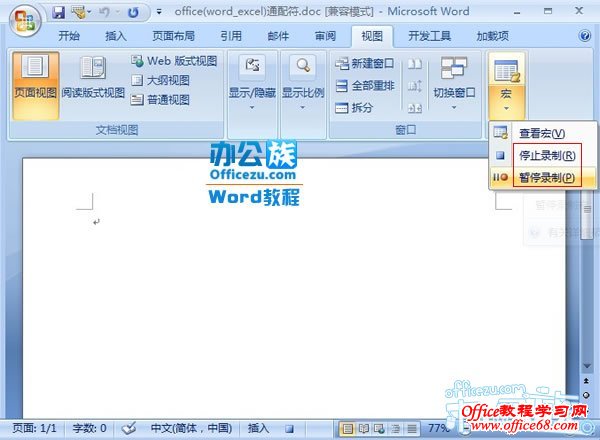The image size is (600, 440).
Task: Switch to Full Screen Reading in status bar
Action: click(364, 429)
